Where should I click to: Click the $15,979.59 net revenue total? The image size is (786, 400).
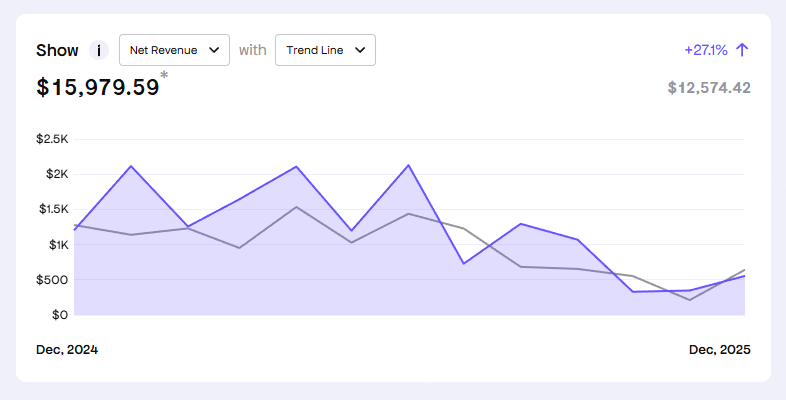pyautogui.click(x=98, y=87)
